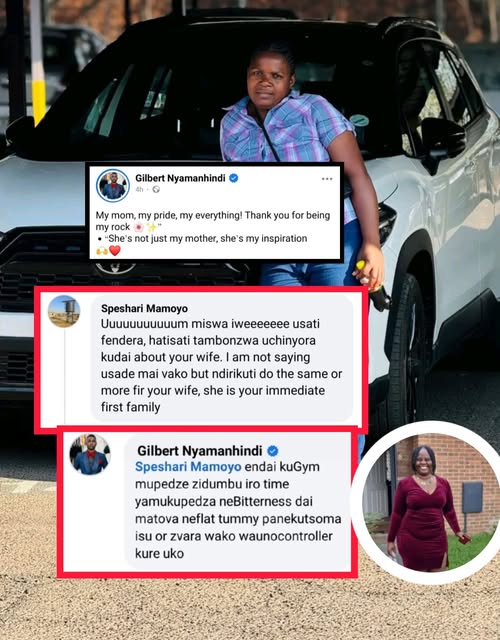Image resolution: width=500 pixels, height=640 pixels.
Task: Click the sparkles emoji after 'my rock'
Action: (151, 227)
